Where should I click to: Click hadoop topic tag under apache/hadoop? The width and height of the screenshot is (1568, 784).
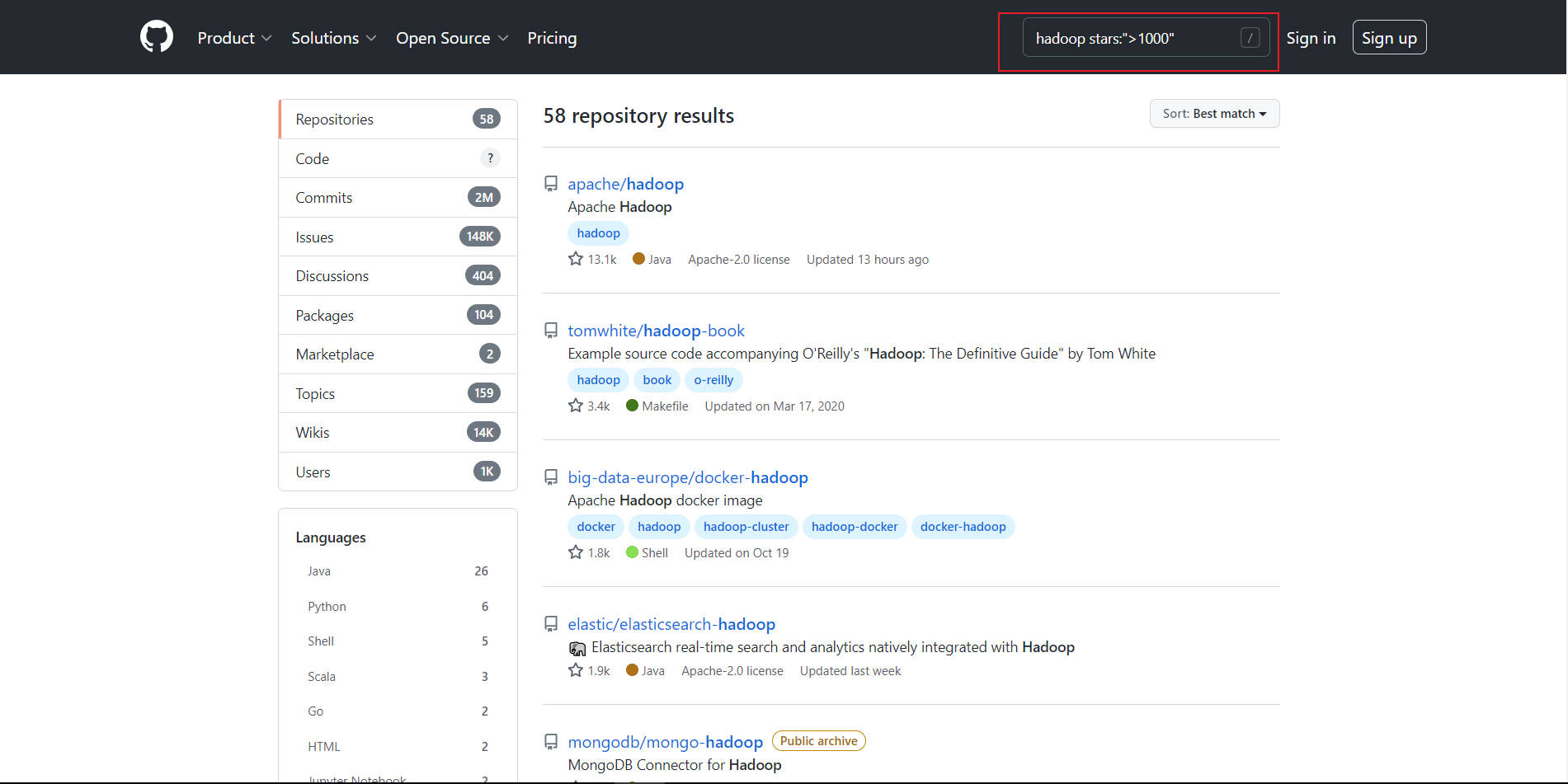[598, 233]
